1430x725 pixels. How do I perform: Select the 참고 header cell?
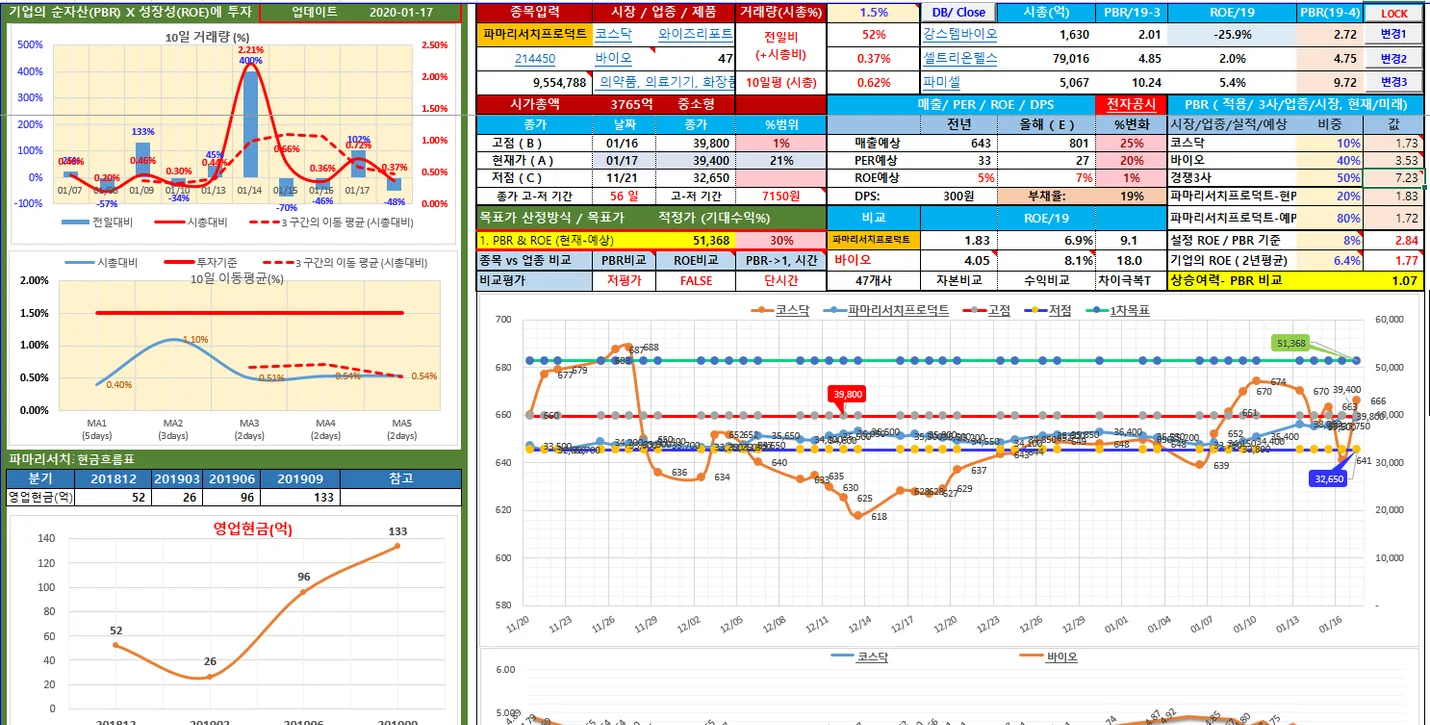click(x=401, y=479)
